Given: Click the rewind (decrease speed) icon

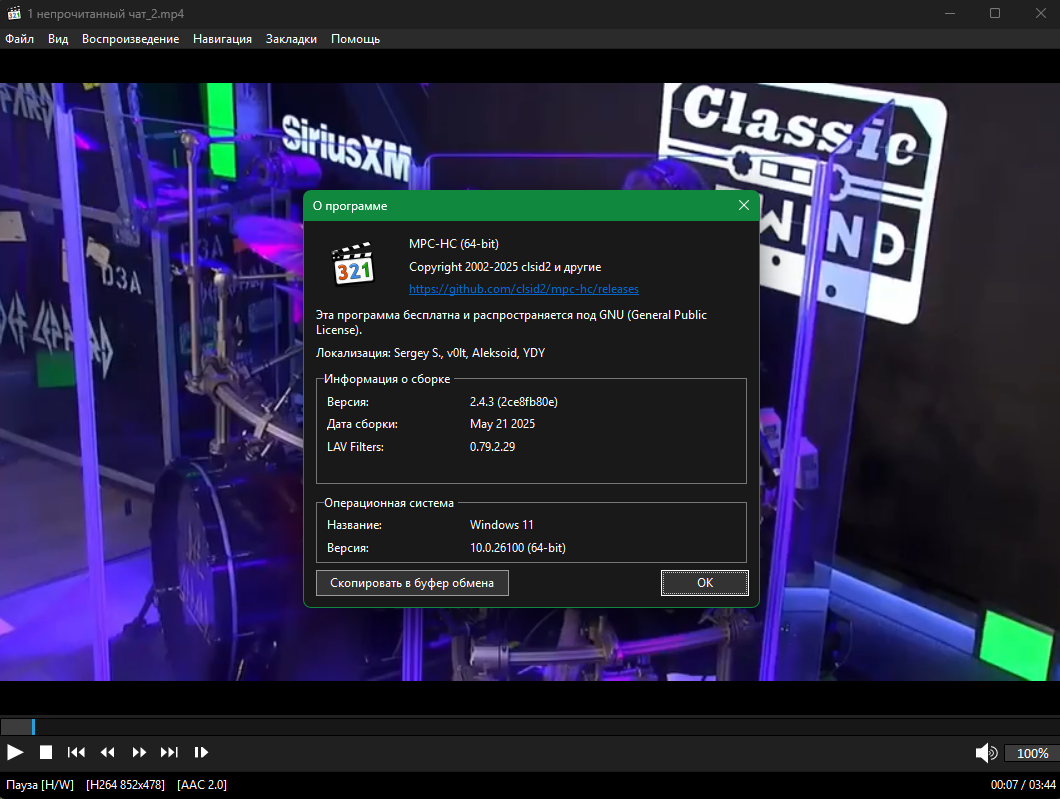Looking at the screenshot, I should [107, 752].
